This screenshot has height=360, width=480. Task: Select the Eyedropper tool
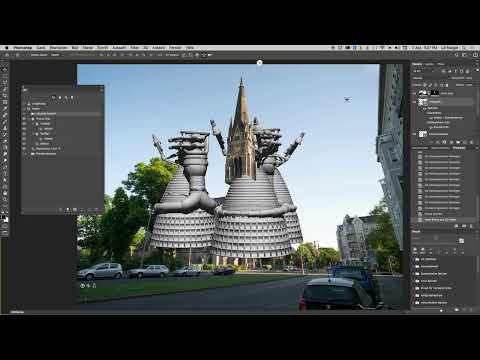coord(5,108)
